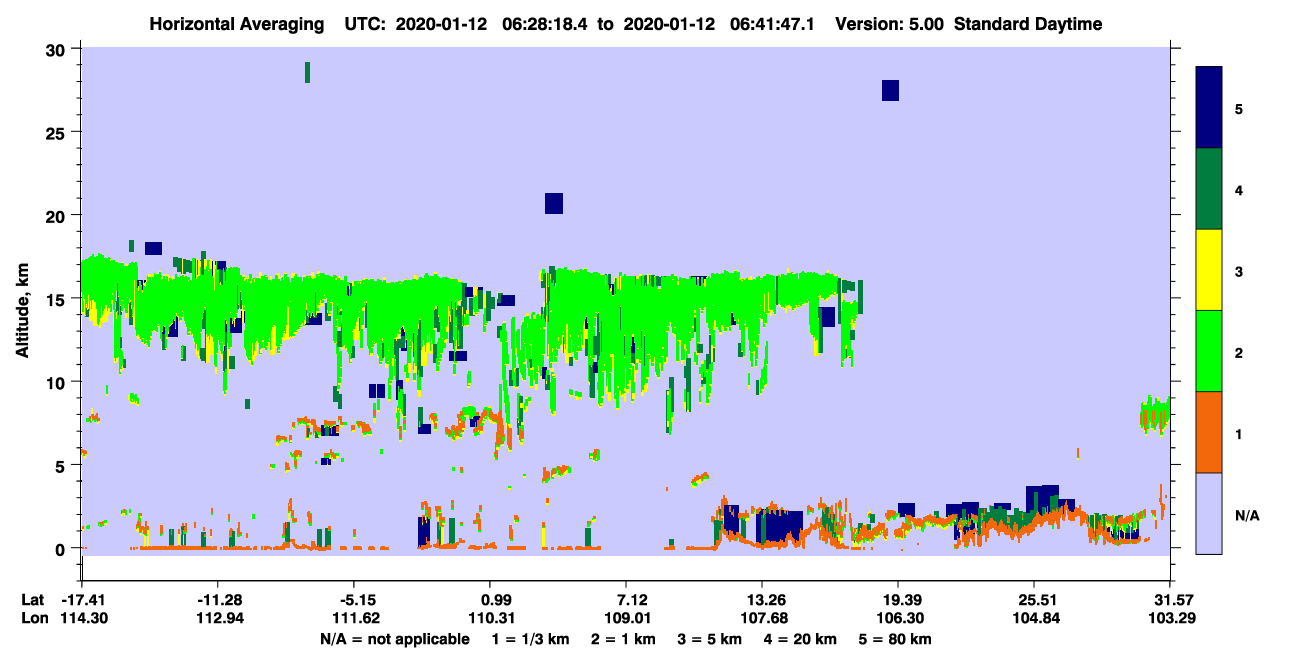Click the green cloud patch near latitude 31.57
This screenshot has width=1300, height=667.
[1154, 414]
